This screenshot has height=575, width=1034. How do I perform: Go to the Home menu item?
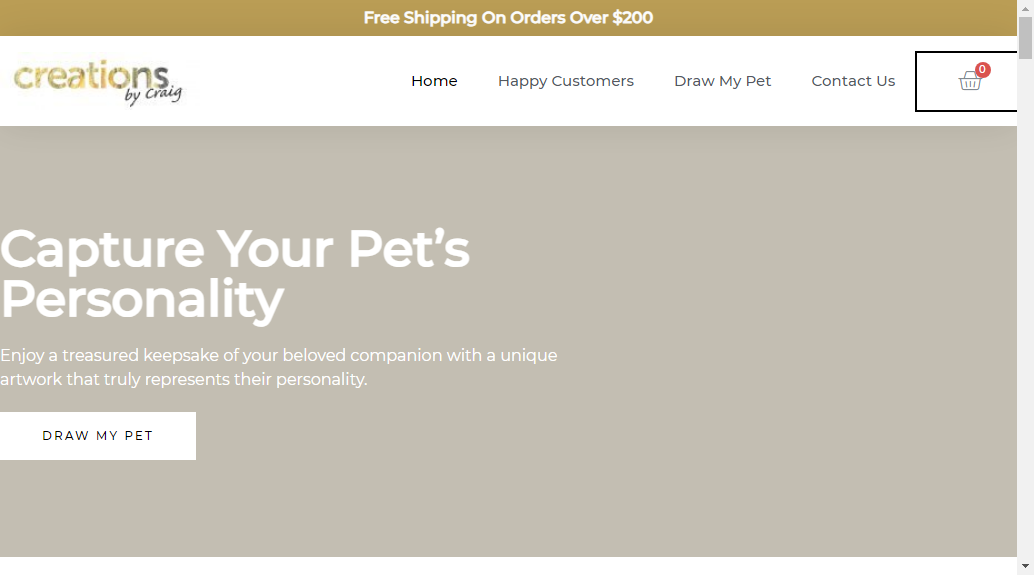pyautogui.click(x=434, y=81)
